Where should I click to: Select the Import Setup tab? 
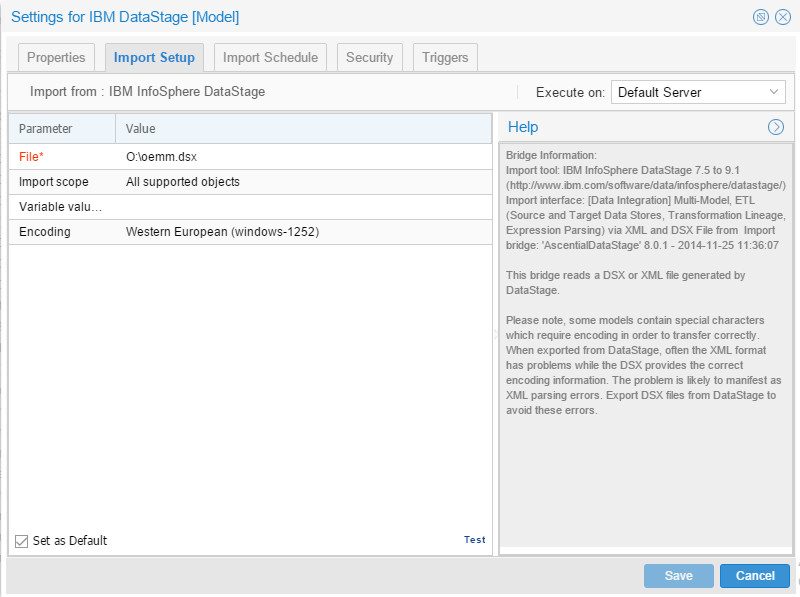[x=154, y=58]
